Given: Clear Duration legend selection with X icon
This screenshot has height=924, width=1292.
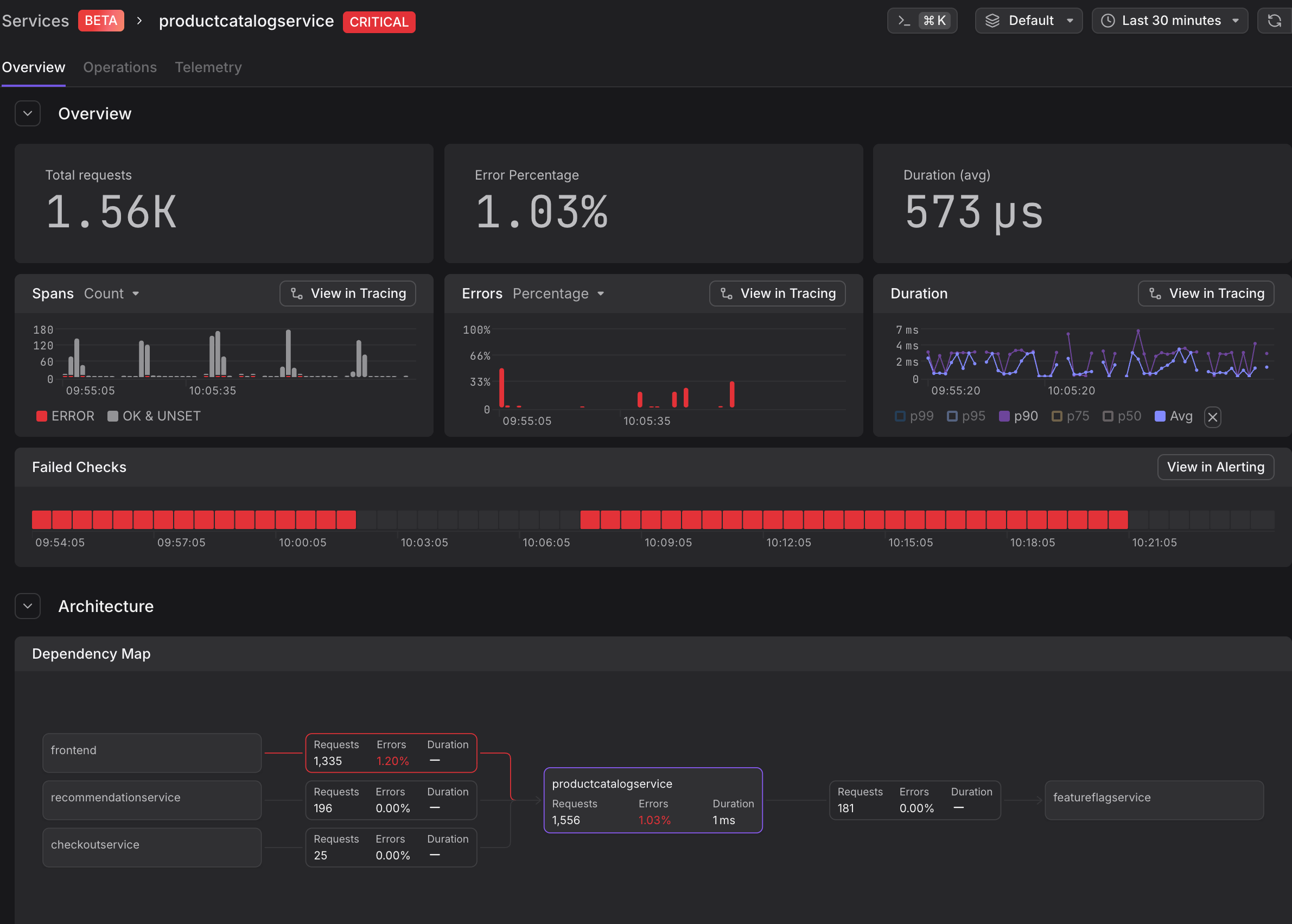Looking at the screenshot, I should (1212, 417).
